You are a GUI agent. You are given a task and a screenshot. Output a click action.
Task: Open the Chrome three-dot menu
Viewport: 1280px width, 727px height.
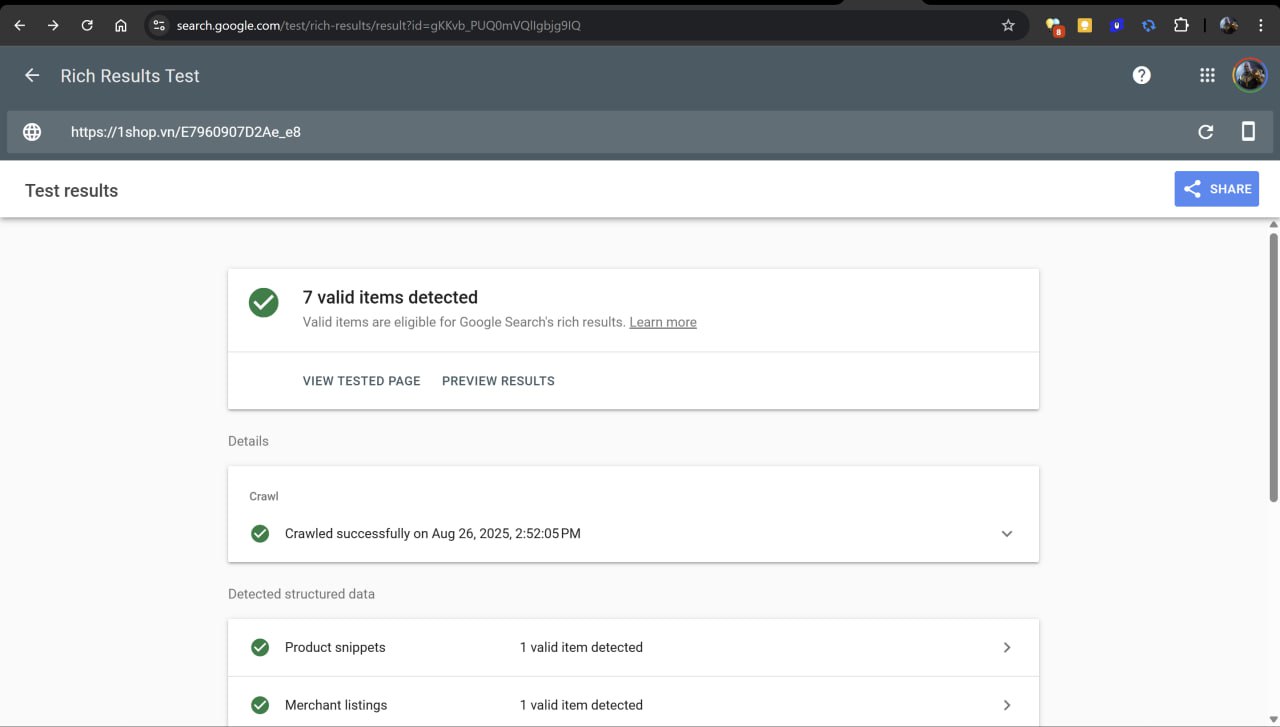pyautogui.click(x=1260, y=25)
